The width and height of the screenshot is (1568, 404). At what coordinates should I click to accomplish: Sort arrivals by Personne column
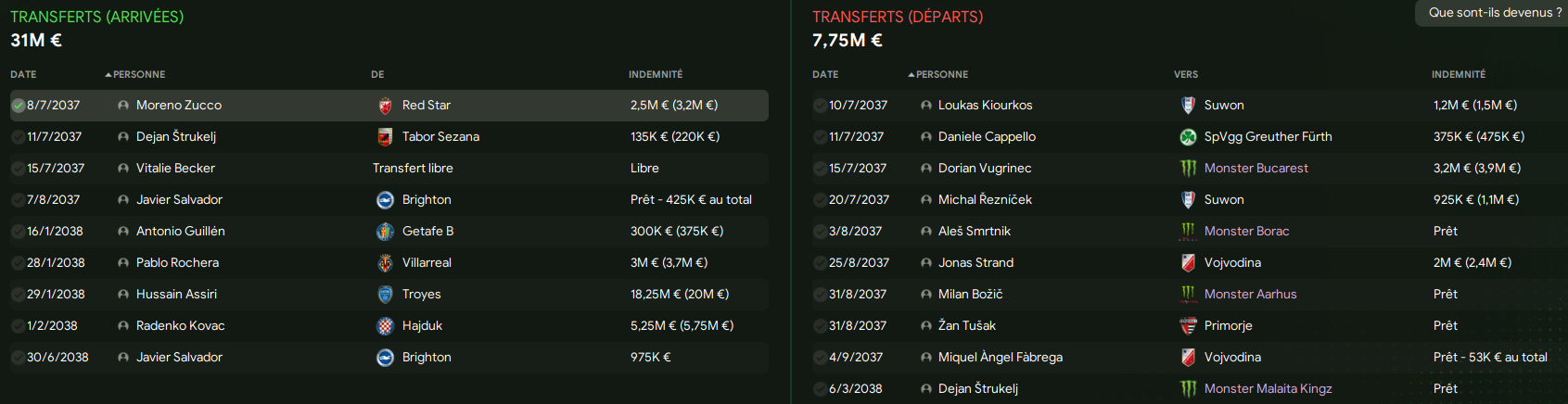pyautogui.click(x=135, y=74)
